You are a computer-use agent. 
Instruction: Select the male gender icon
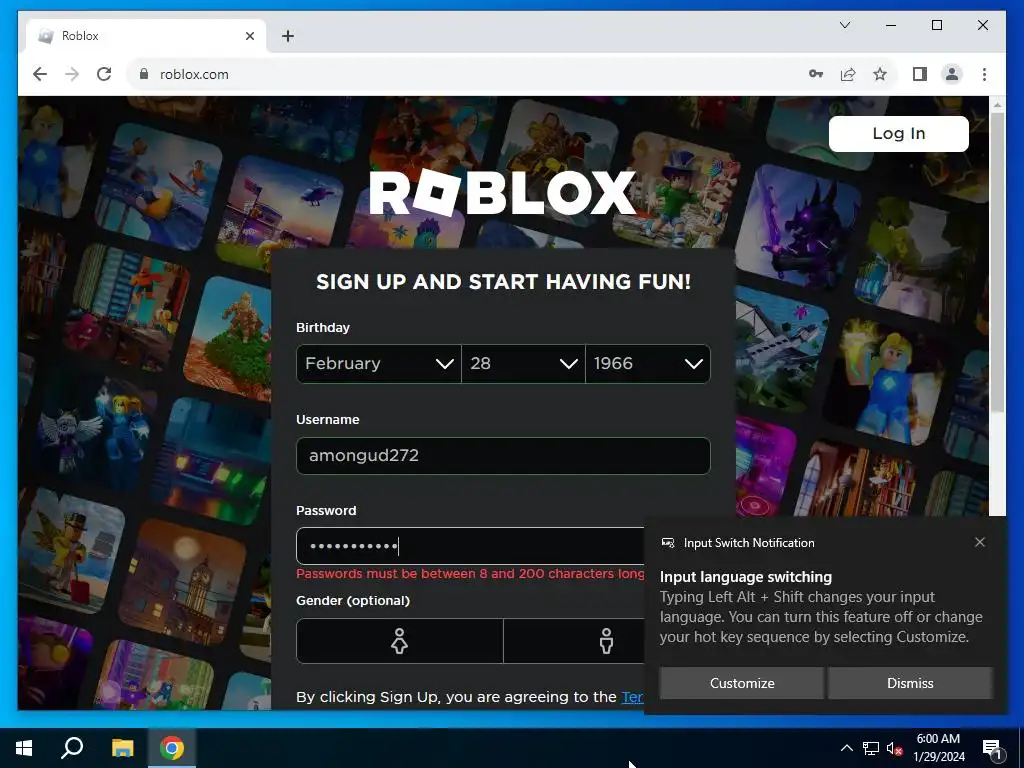click(607, 641)
